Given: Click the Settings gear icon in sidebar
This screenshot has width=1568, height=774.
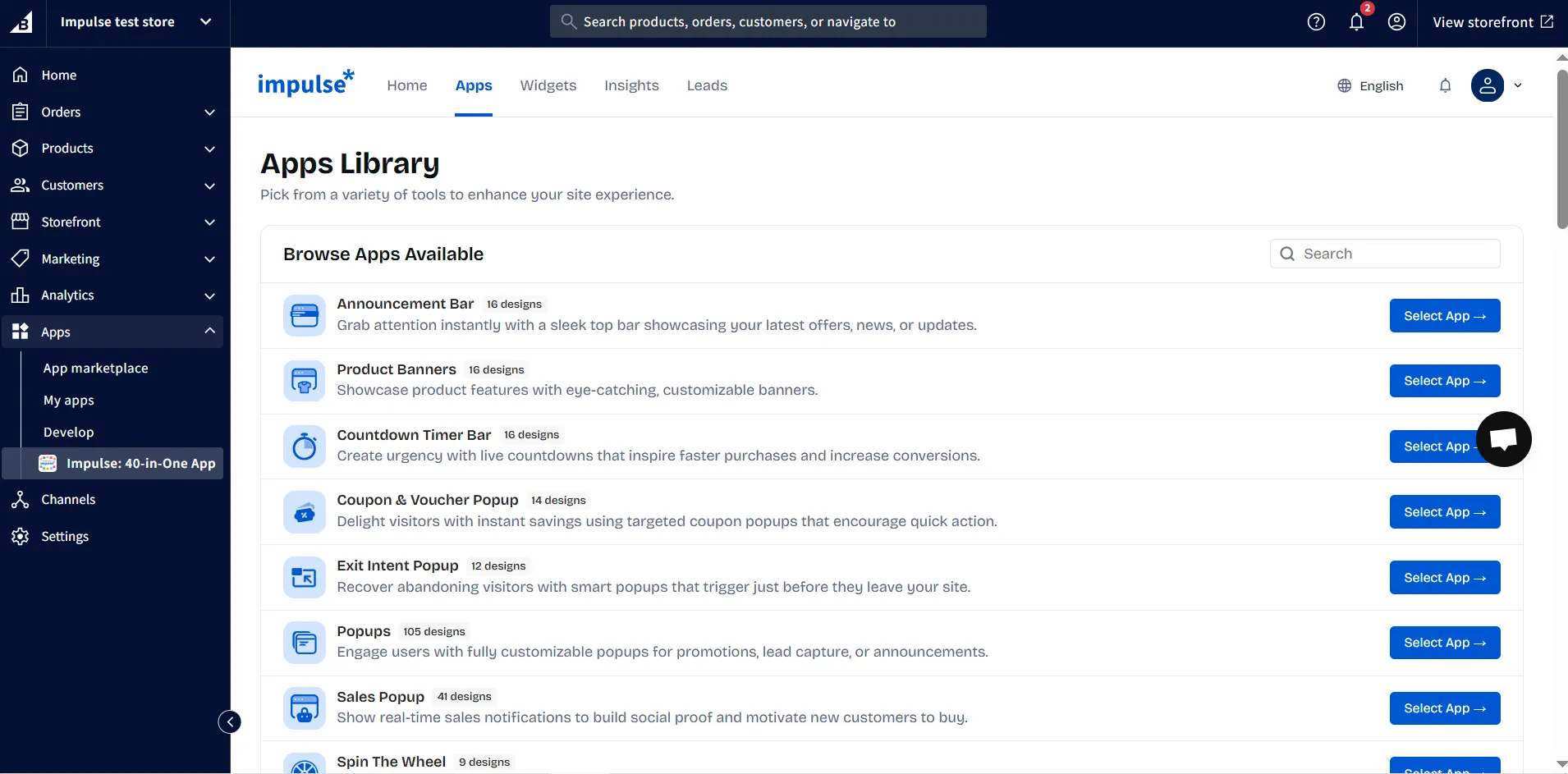Looking at the screenshot, I should 21,536.
